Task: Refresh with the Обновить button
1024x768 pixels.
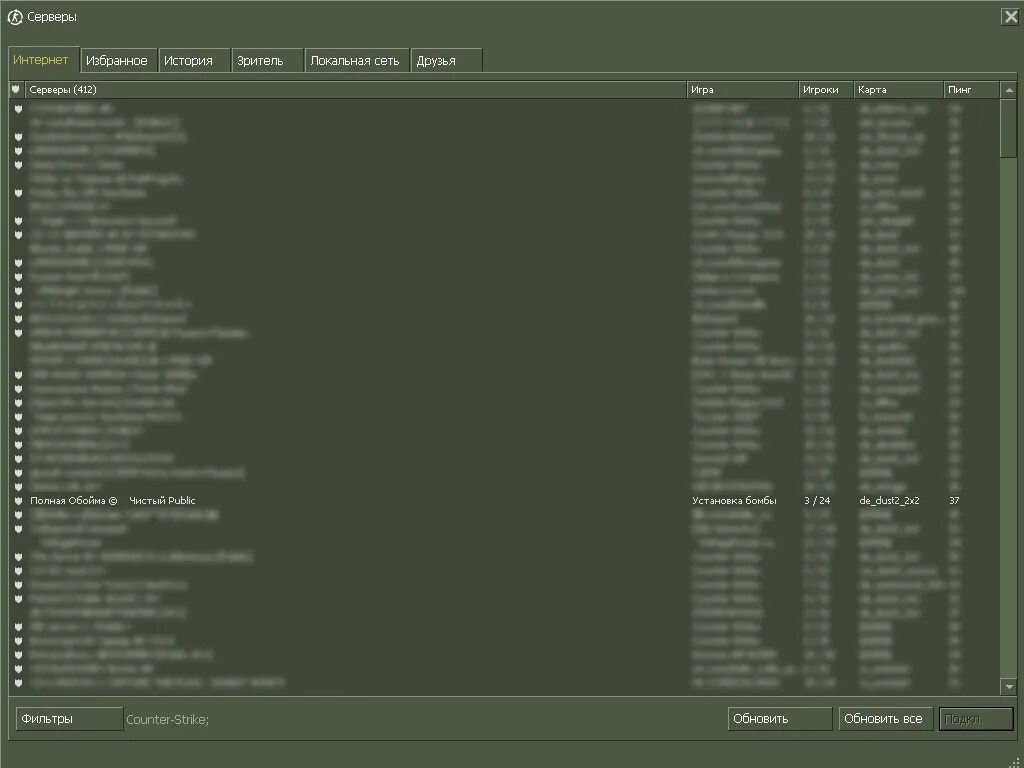Action: coord(780,718)
